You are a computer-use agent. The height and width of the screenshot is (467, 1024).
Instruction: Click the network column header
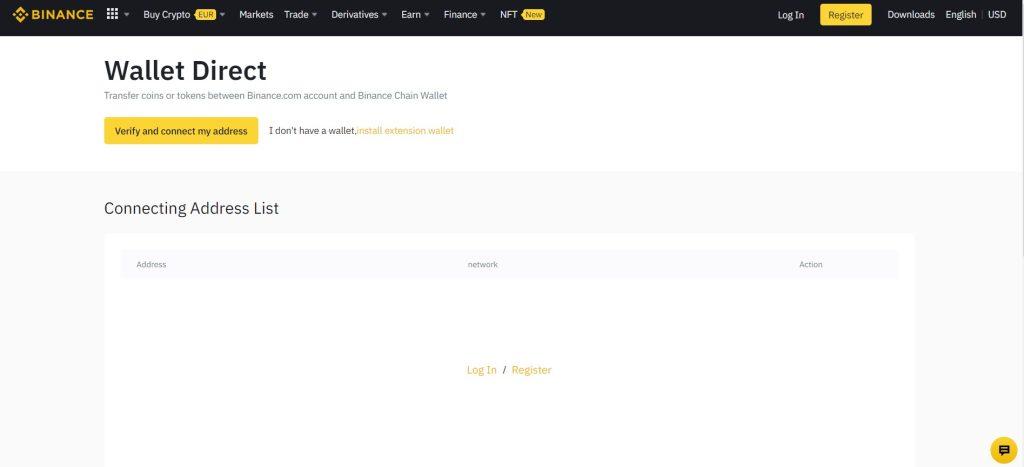(x=483, y=265)
